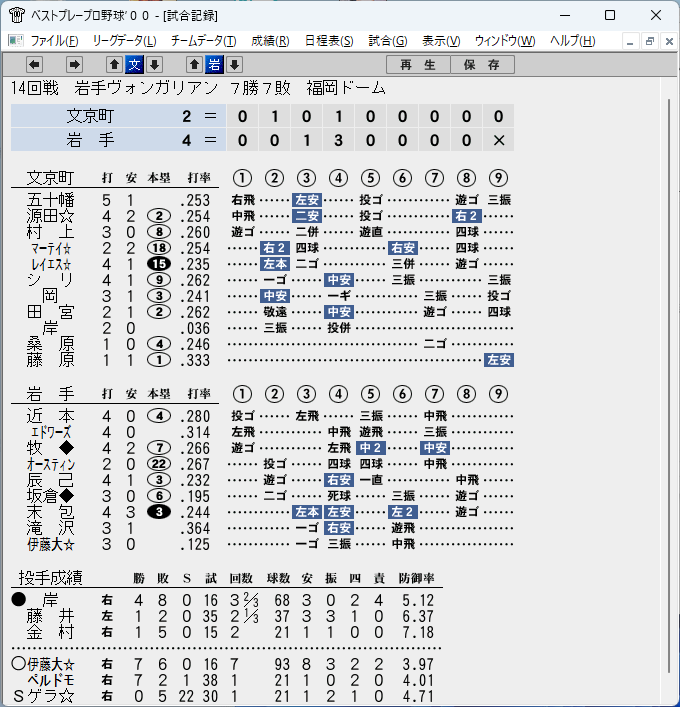
Task: Click the 保存 save button
Action: pyautogui.click(x=482, y=65)
